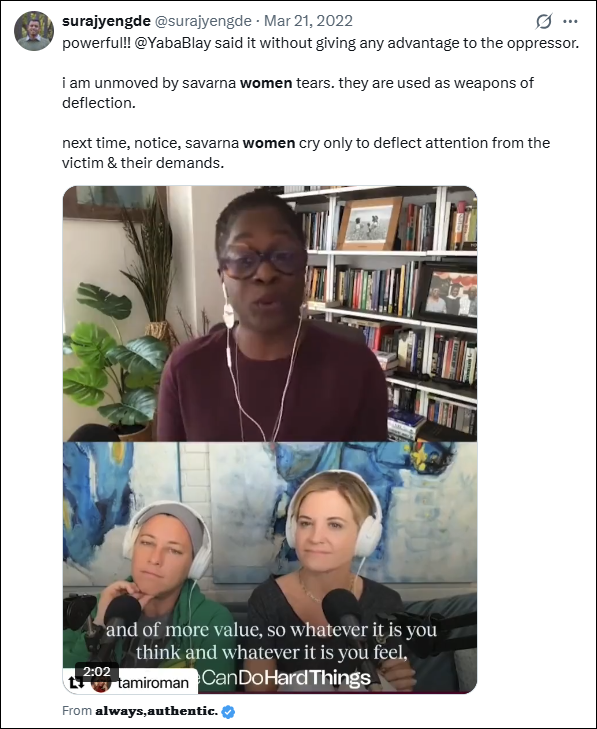
Task: Play the video in the upper frame
Action: click(270, 314)
